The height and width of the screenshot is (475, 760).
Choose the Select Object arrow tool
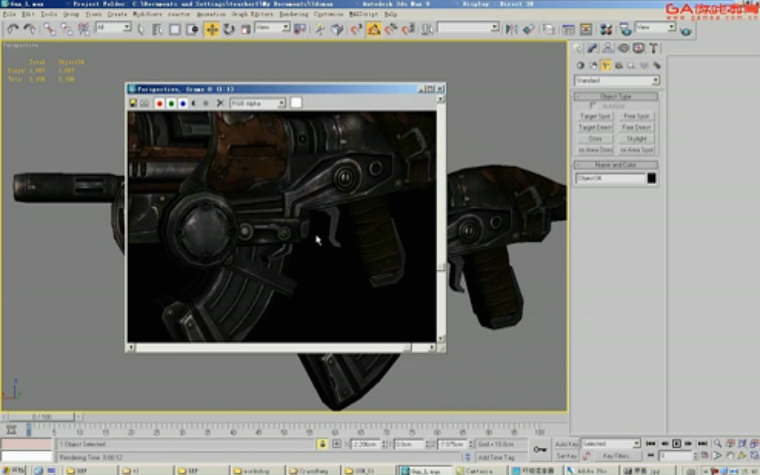141,29
